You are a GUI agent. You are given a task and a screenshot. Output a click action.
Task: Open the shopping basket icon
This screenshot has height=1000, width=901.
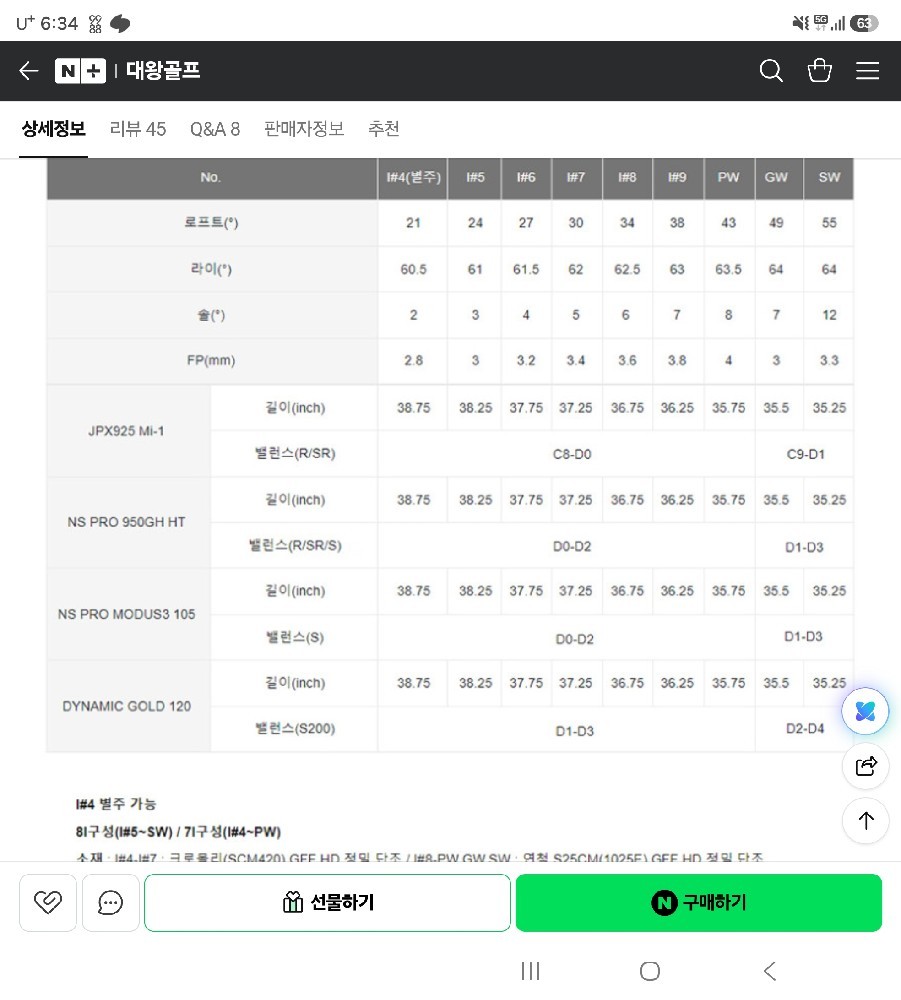click(x=819, y=70)
